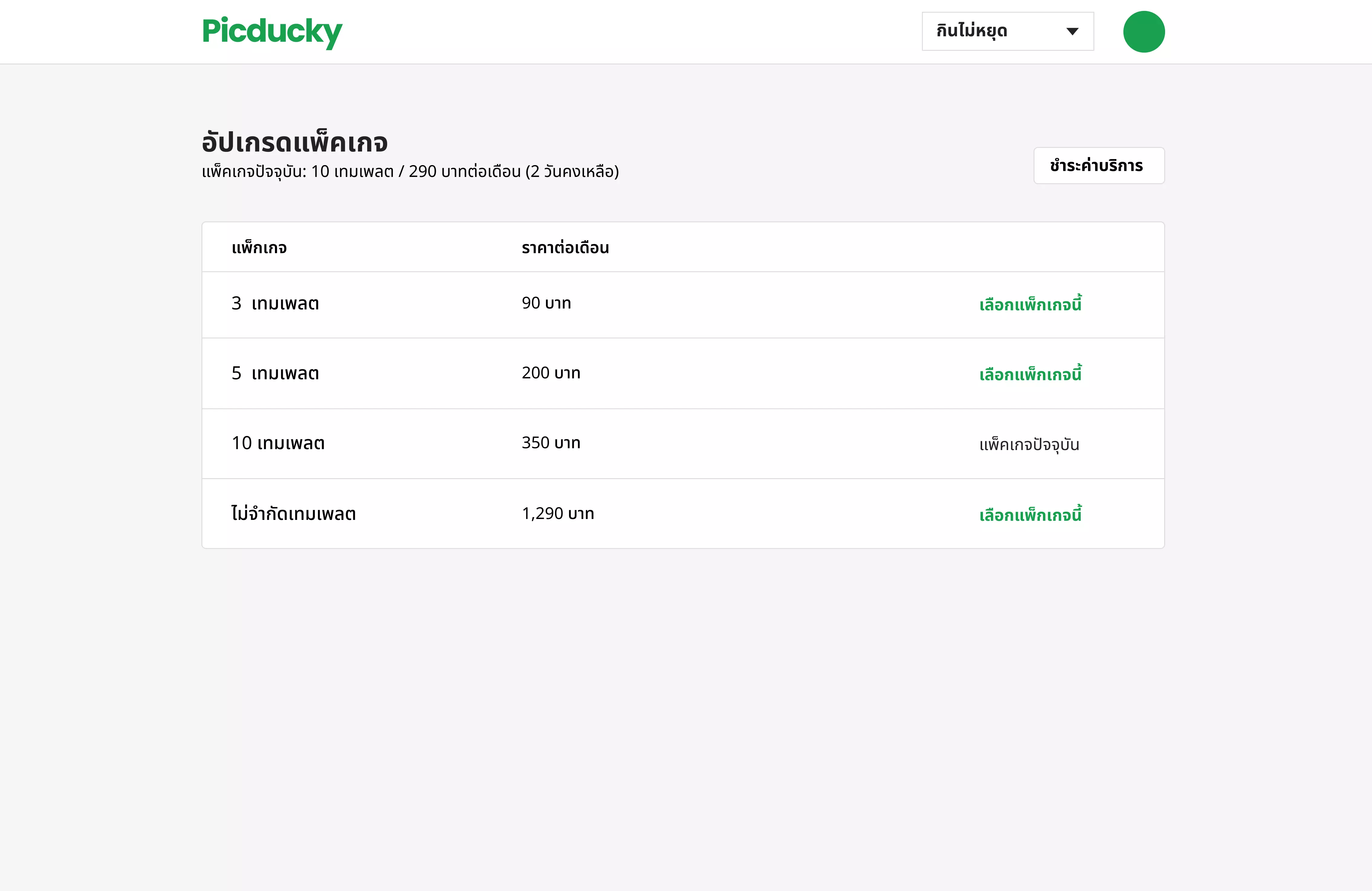
Task: Expand the กินไม่หยุด dropdown arrow
Action: click(1072, 32)
